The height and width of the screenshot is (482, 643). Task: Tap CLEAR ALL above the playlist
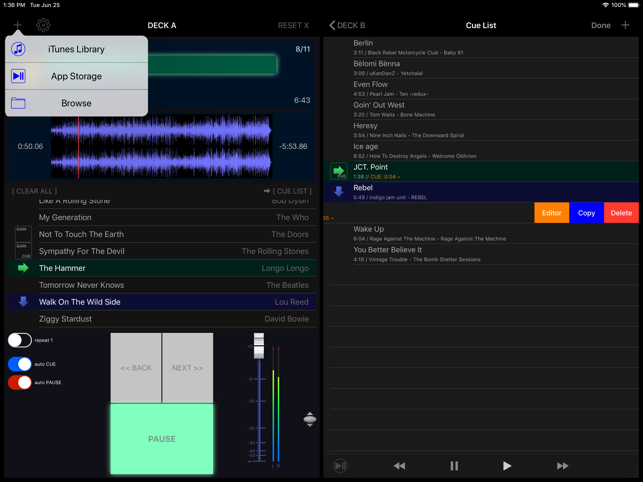34,191
